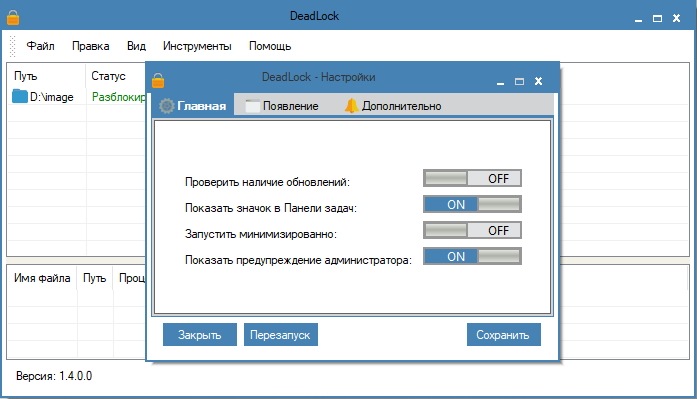Open the Помощь menu
Screen dimensions: 697x399
click(x=270, y=46)
